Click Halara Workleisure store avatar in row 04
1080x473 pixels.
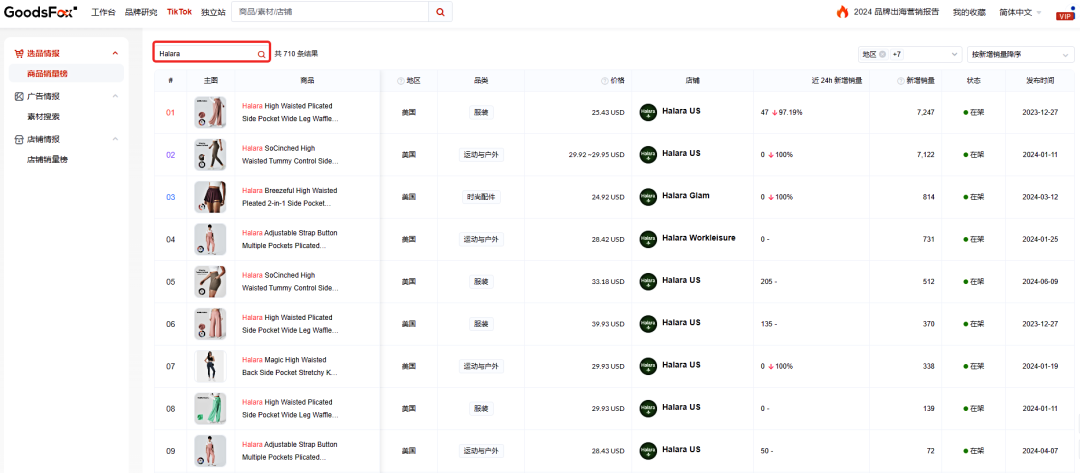point(648,239)
